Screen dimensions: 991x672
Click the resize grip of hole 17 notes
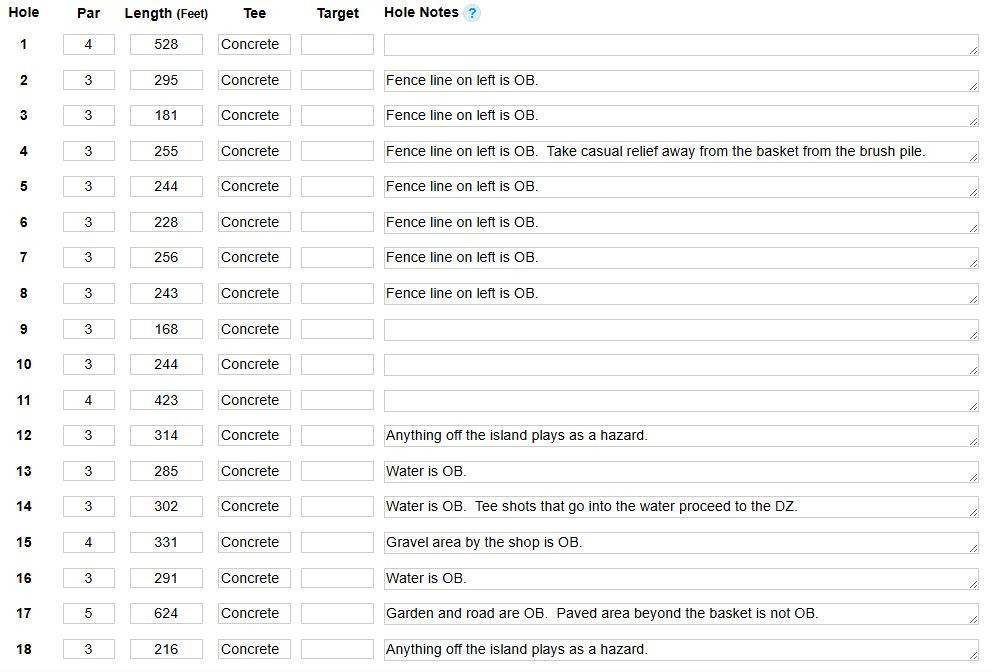tap(973, 619)
